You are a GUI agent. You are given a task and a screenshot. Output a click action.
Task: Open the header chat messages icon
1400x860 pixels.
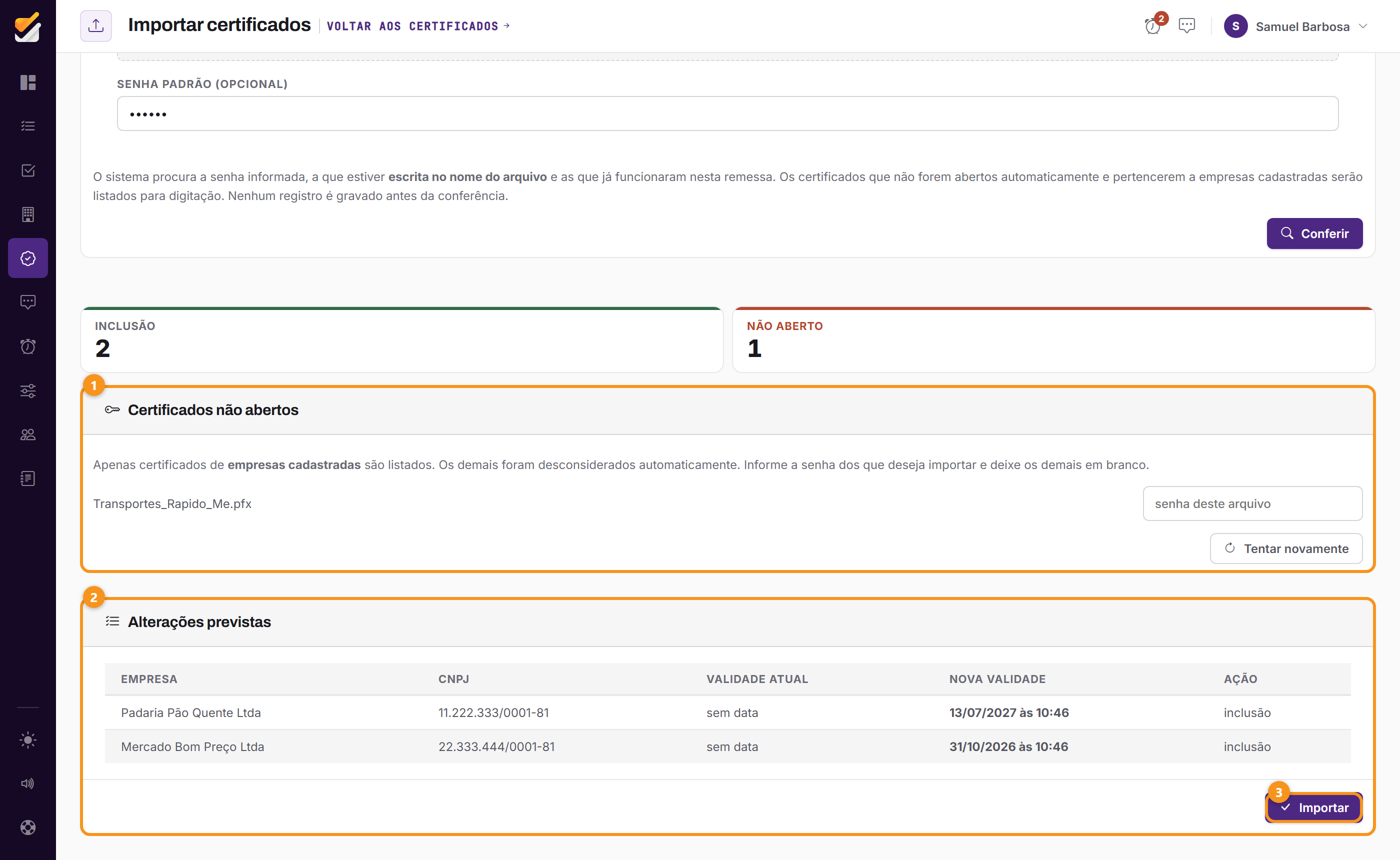click(x=1187, y=25)
